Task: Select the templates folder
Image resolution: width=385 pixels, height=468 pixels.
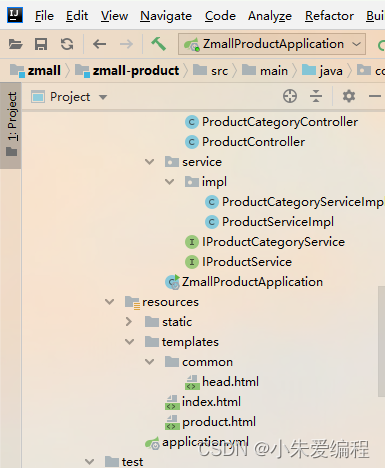Action: pos(182,342)
